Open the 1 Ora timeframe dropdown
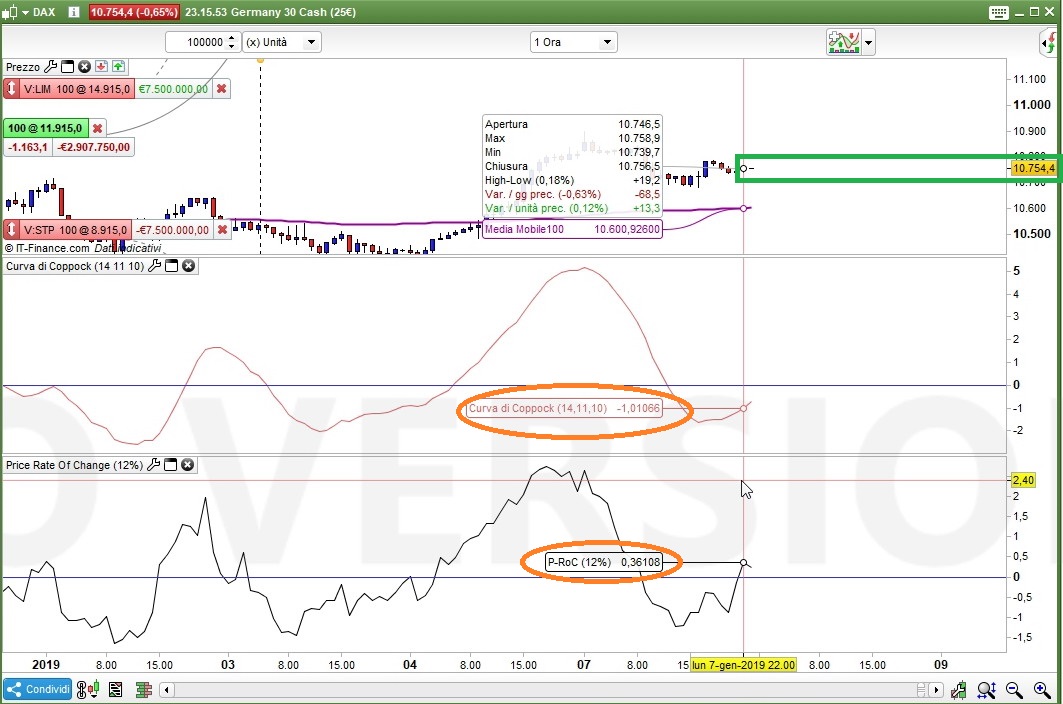Viewport: 1063px width, 704px height. point(573,42)
